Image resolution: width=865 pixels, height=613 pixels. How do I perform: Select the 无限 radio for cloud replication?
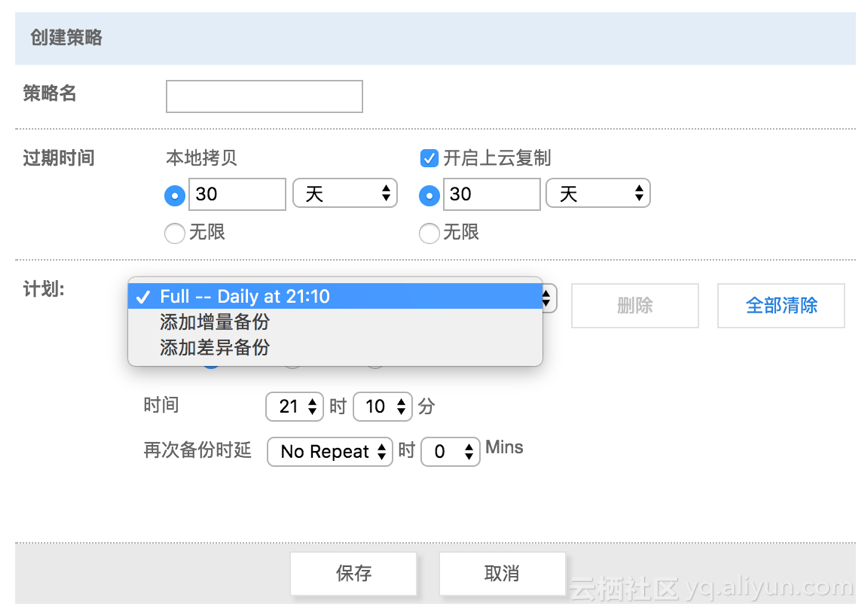(429, 233)
